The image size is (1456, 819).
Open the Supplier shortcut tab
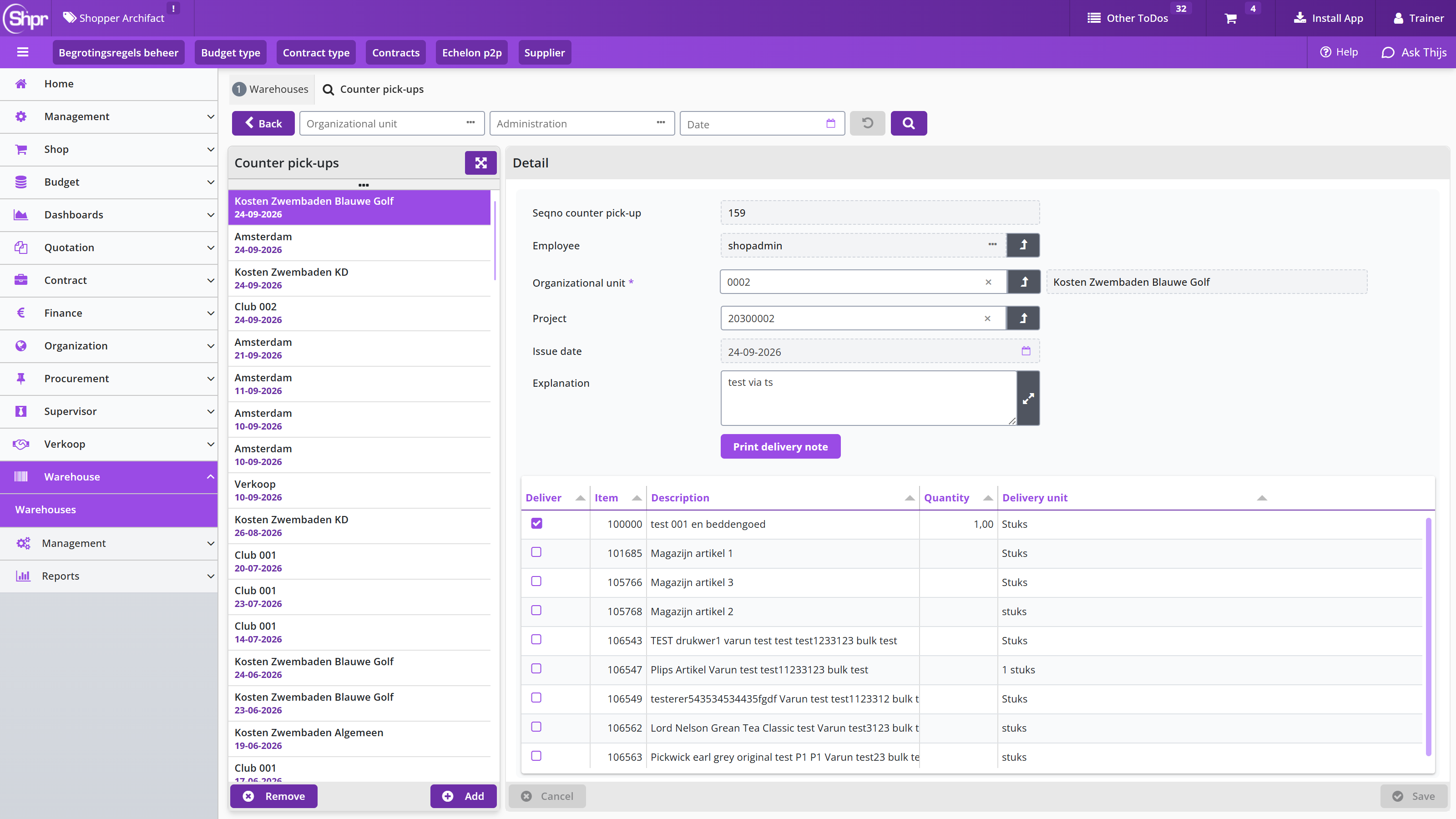[x=544, y=53]
